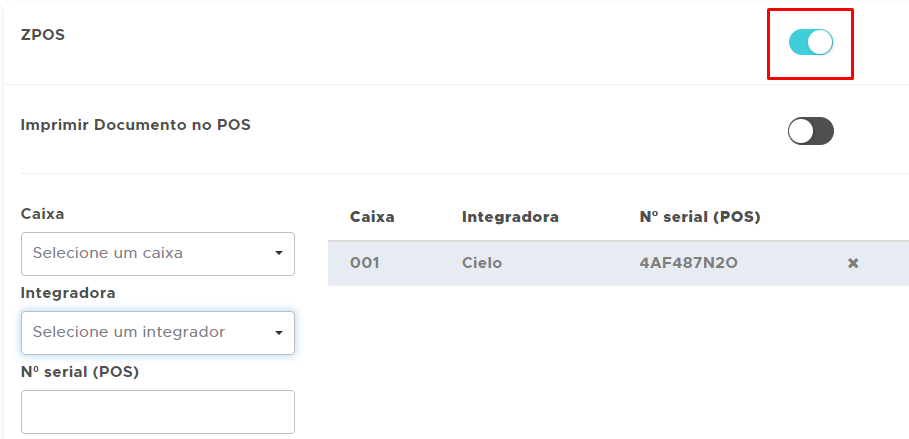Disable the ZPOS toggle switch
The width and height of the screenshot is (909, 439).
810,42
